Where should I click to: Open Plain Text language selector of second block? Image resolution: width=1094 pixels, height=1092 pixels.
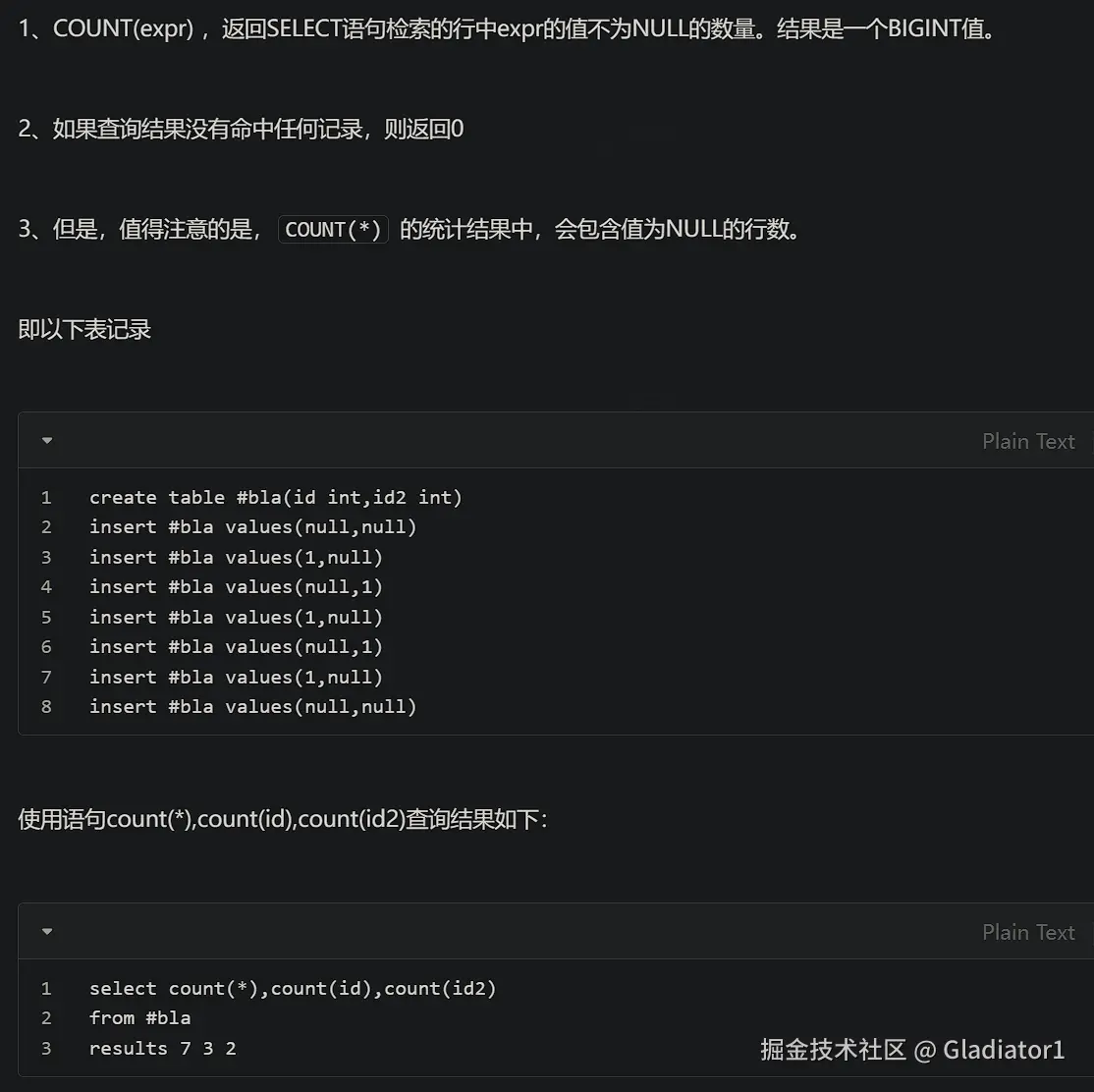(x=1028, y=932)
